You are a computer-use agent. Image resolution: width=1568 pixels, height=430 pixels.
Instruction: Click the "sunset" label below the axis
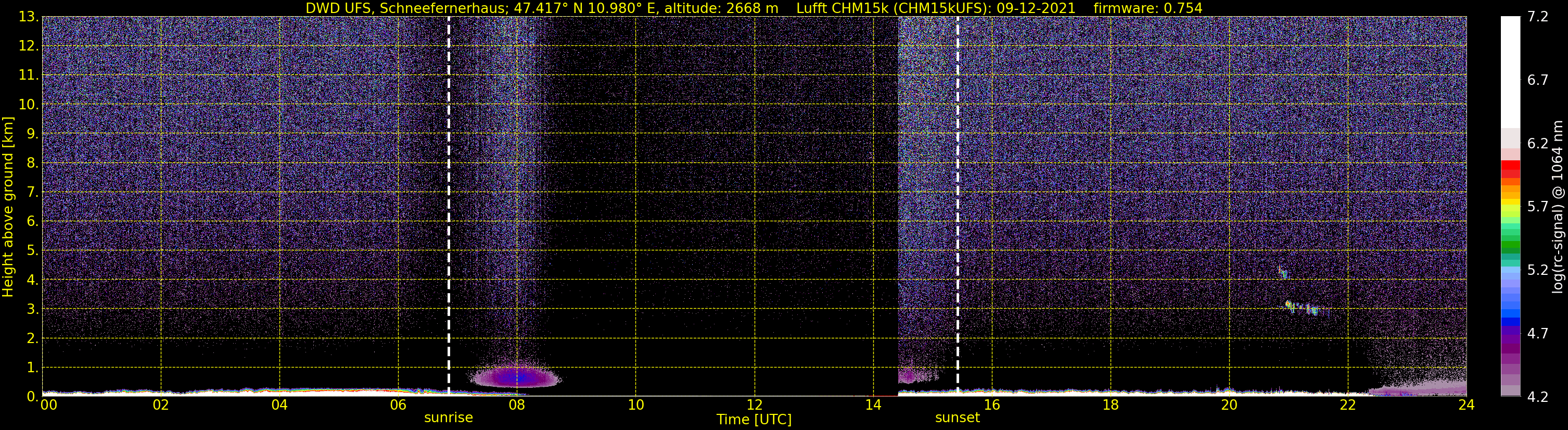(x=958, y=418)
